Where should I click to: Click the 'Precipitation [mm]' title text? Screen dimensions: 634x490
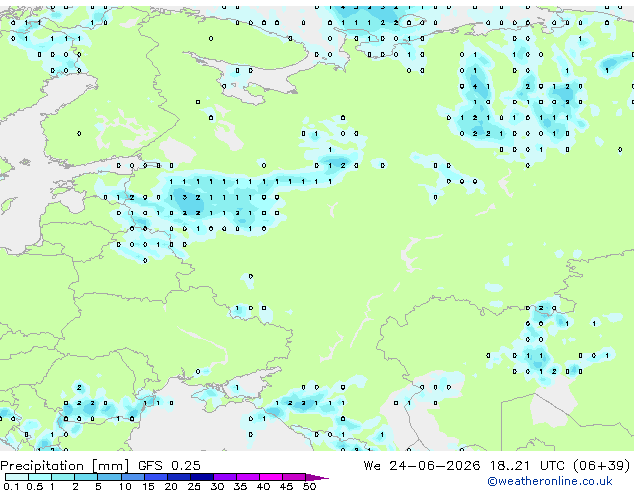pos(65,466)
